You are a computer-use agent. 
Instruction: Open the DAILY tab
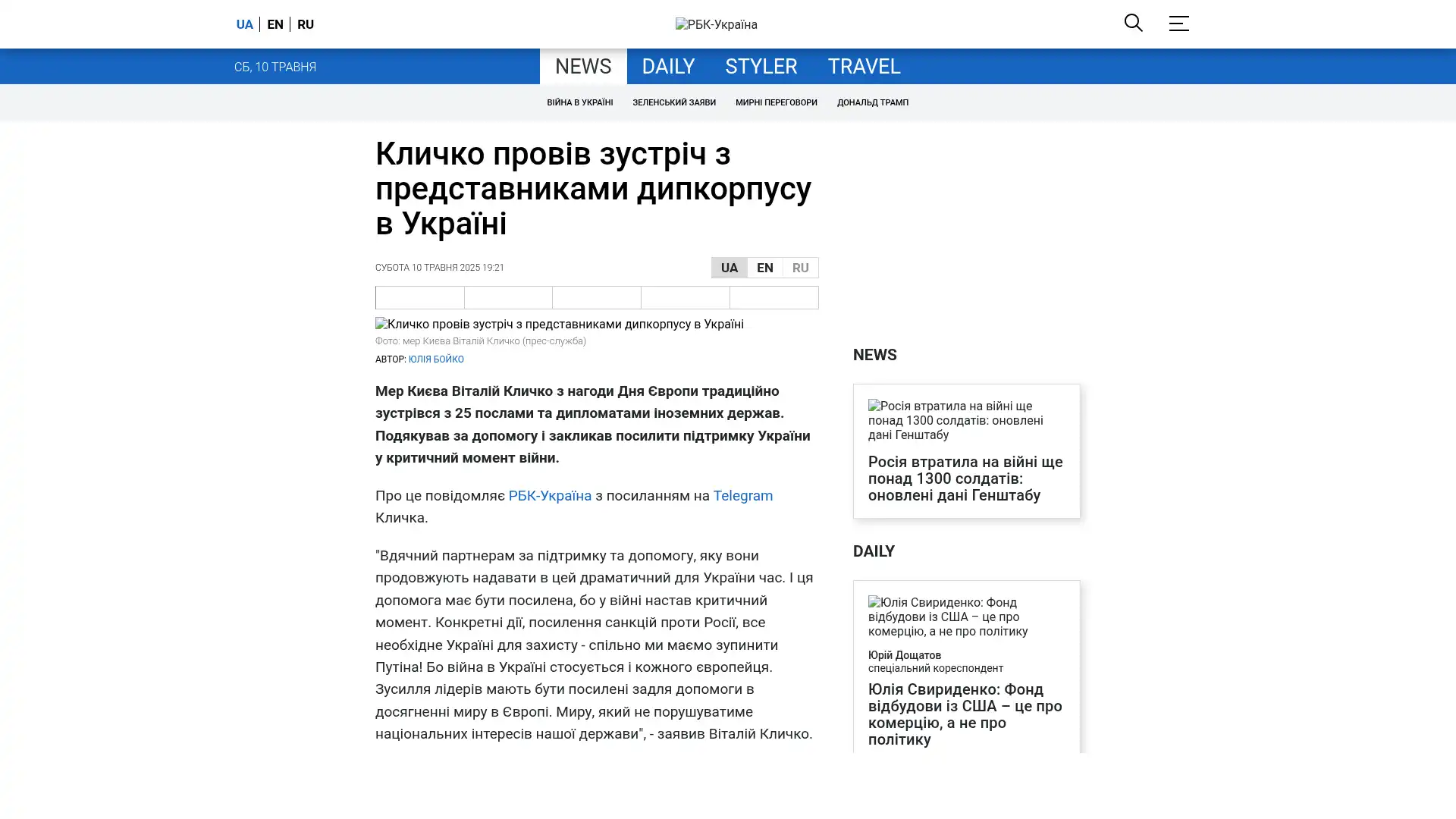[667, 67]
